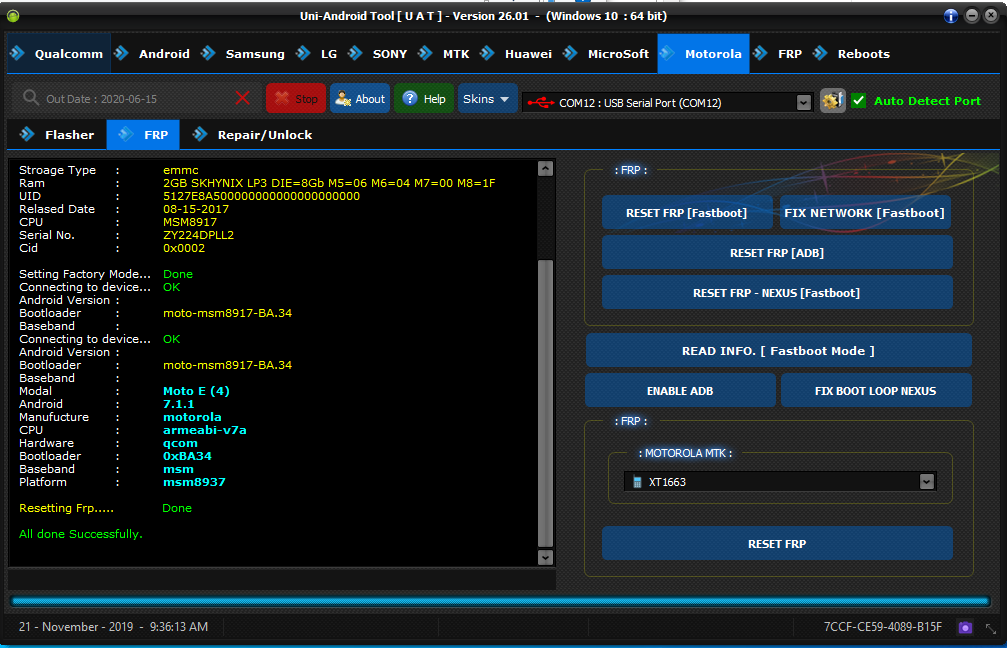1007x648 pixels.
Task: Select the Motorola tab
Action: [x=703, y=54]
